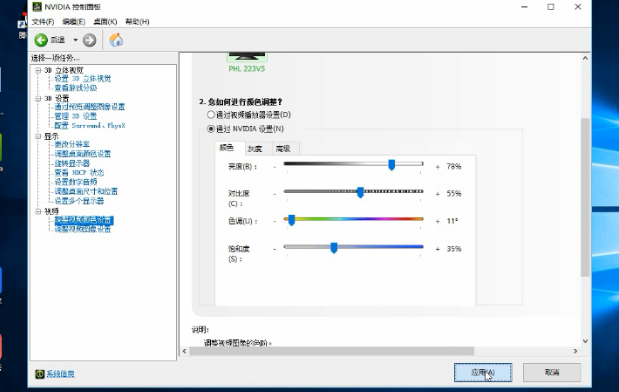619x392 pixels.
Task: Go to the Home house icon
Action: [116, 40]
